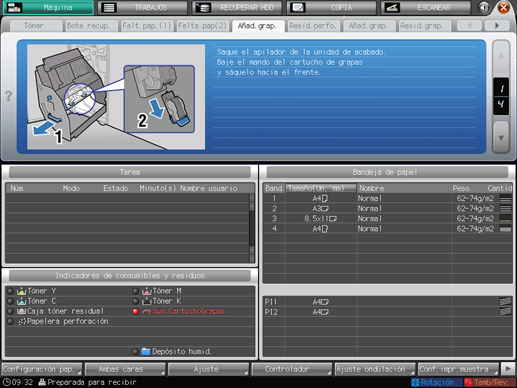Click the Sum.CartuchoGrapas staple icon
This screenshot has height=388, width=517.
[x=147, y=312]
